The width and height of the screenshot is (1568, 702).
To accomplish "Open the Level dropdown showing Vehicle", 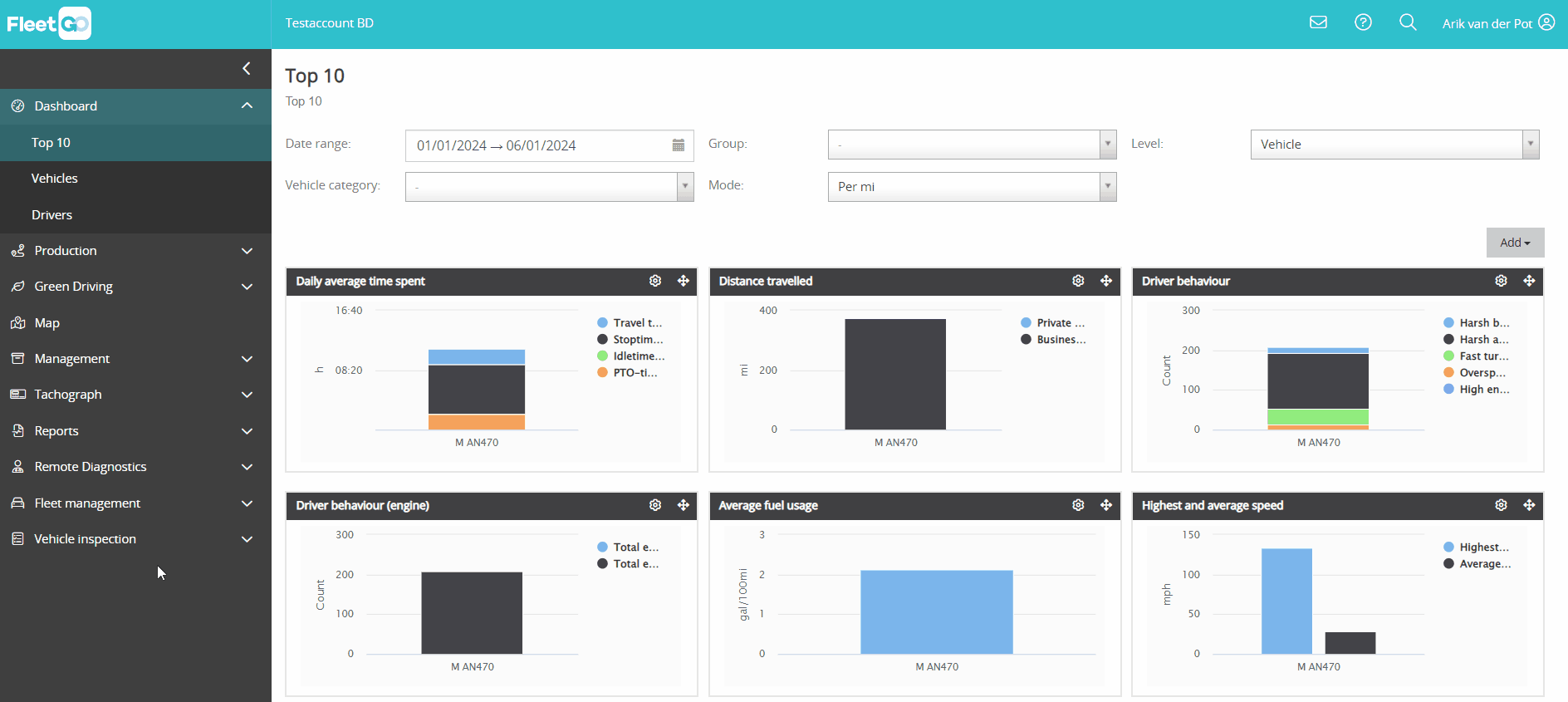I will tap(1394, 145).
